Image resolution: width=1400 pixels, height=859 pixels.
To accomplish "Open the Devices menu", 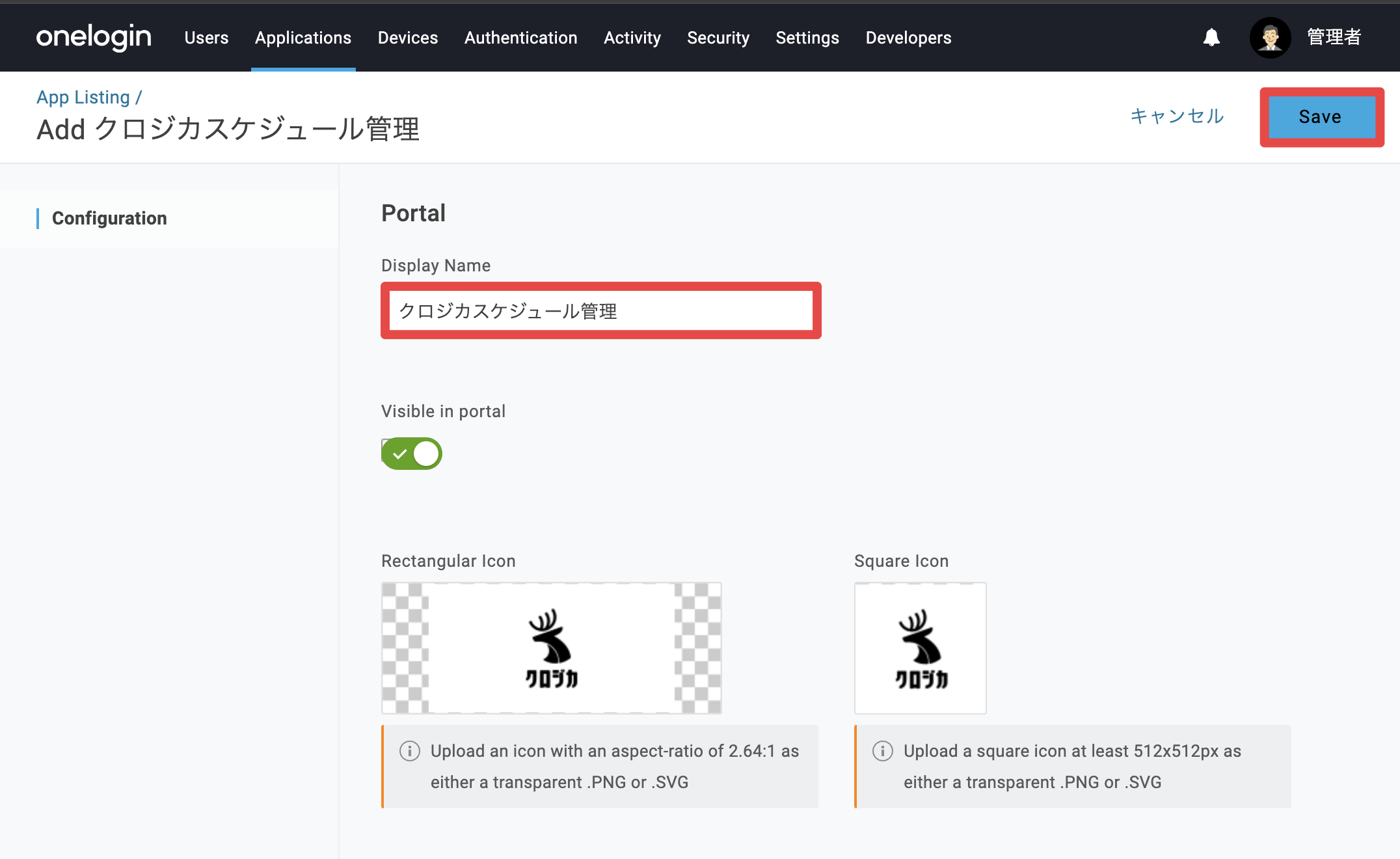I will point(408,38).
